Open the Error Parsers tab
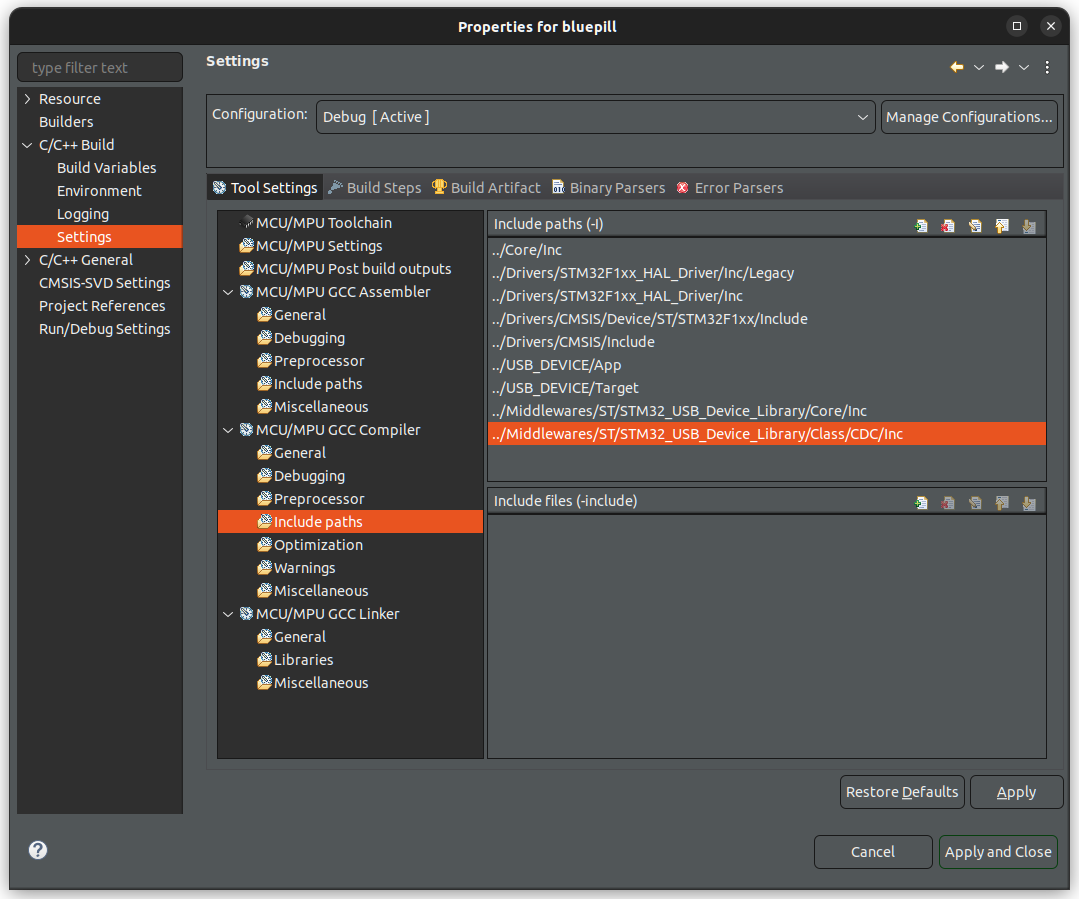Viewport: 1079px width, 899px height. click(729, 188)
